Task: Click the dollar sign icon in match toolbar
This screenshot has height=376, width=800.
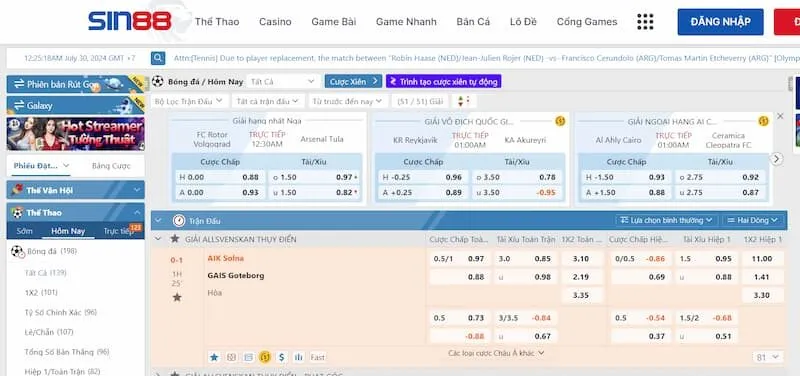Action: pyautogui.click(x=282, y=357)
